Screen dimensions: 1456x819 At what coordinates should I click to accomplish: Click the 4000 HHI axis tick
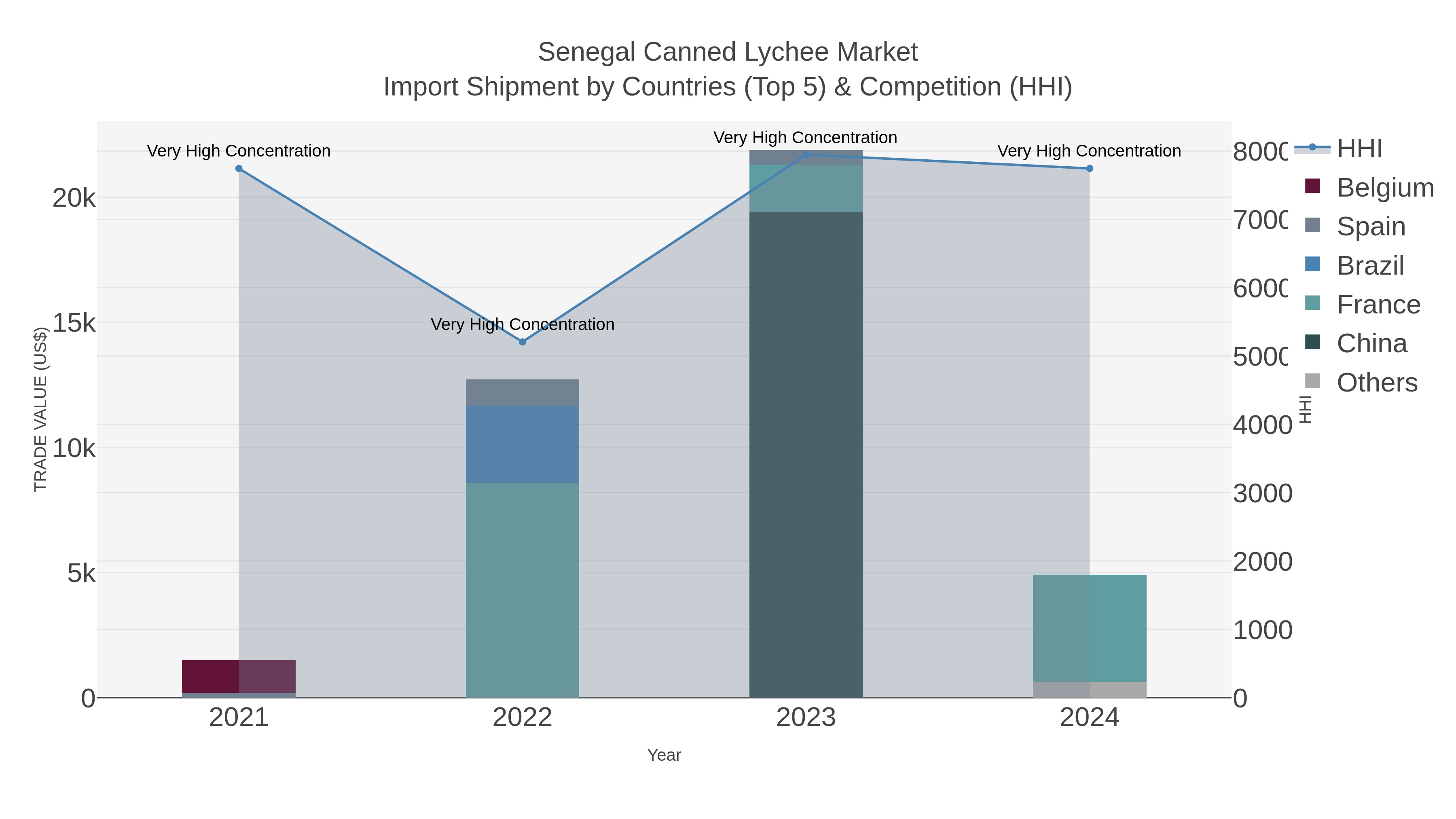pyautogui.click(x=1262, y=425)
